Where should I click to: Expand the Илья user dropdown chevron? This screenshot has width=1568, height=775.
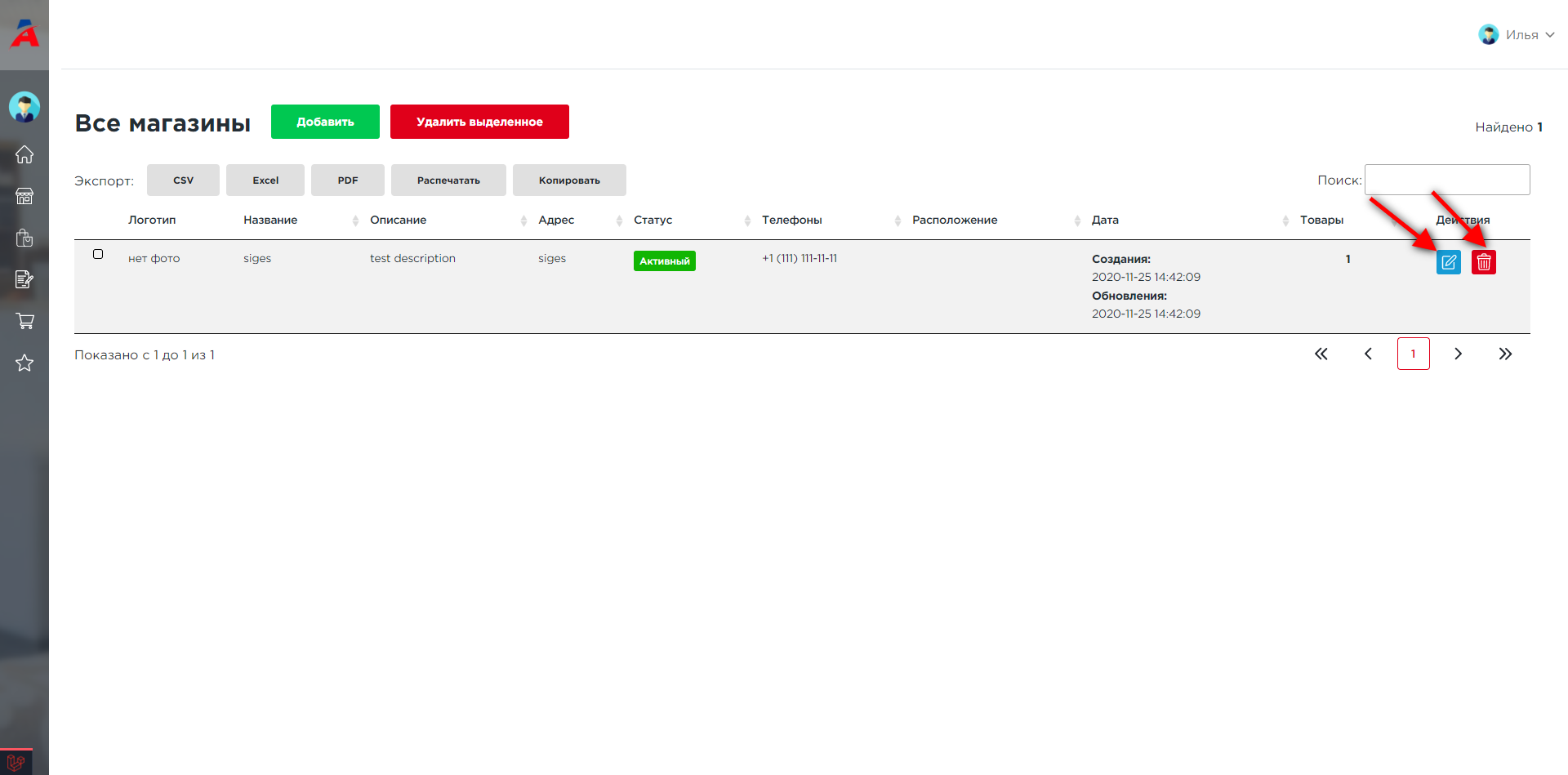point(1549,35)
